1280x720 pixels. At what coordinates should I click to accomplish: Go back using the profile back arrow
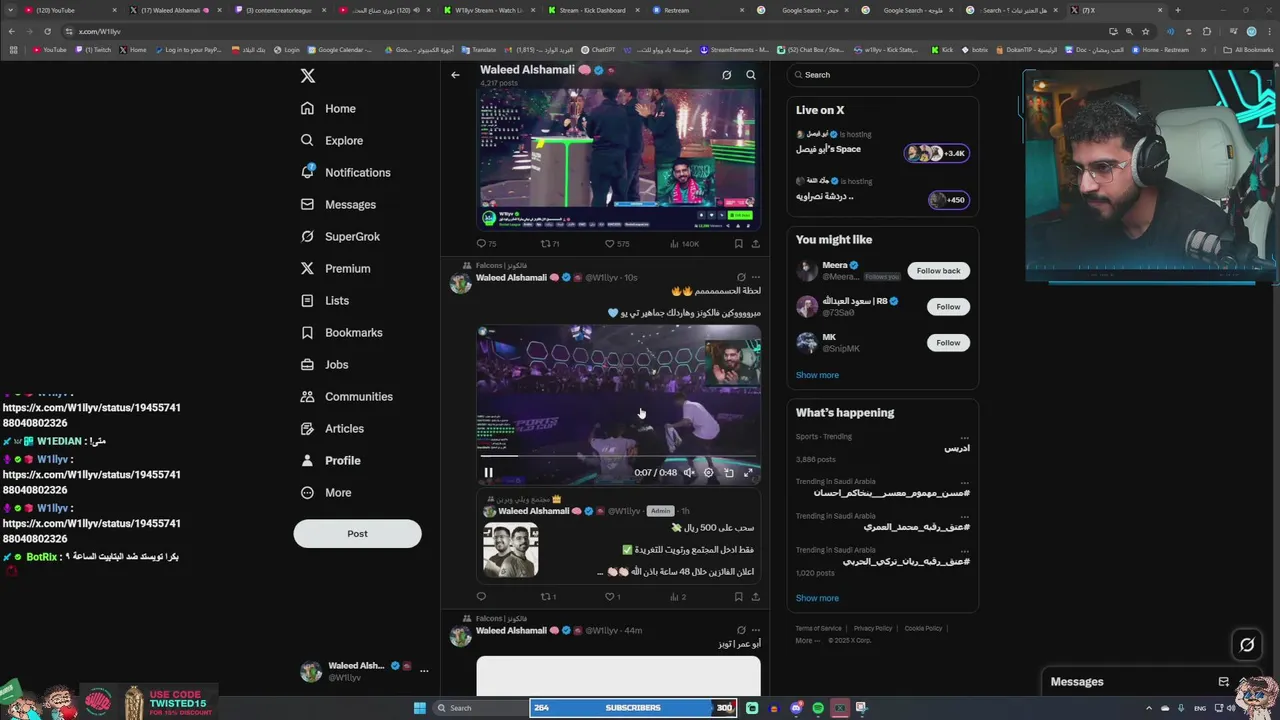pos(455,75)
